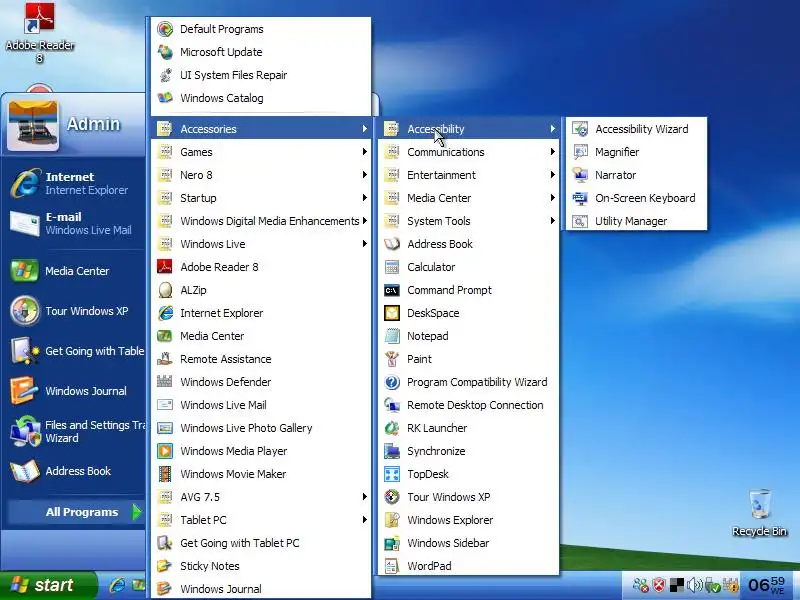
Task: Click the Admin user picture
Action: click(33, 126)
